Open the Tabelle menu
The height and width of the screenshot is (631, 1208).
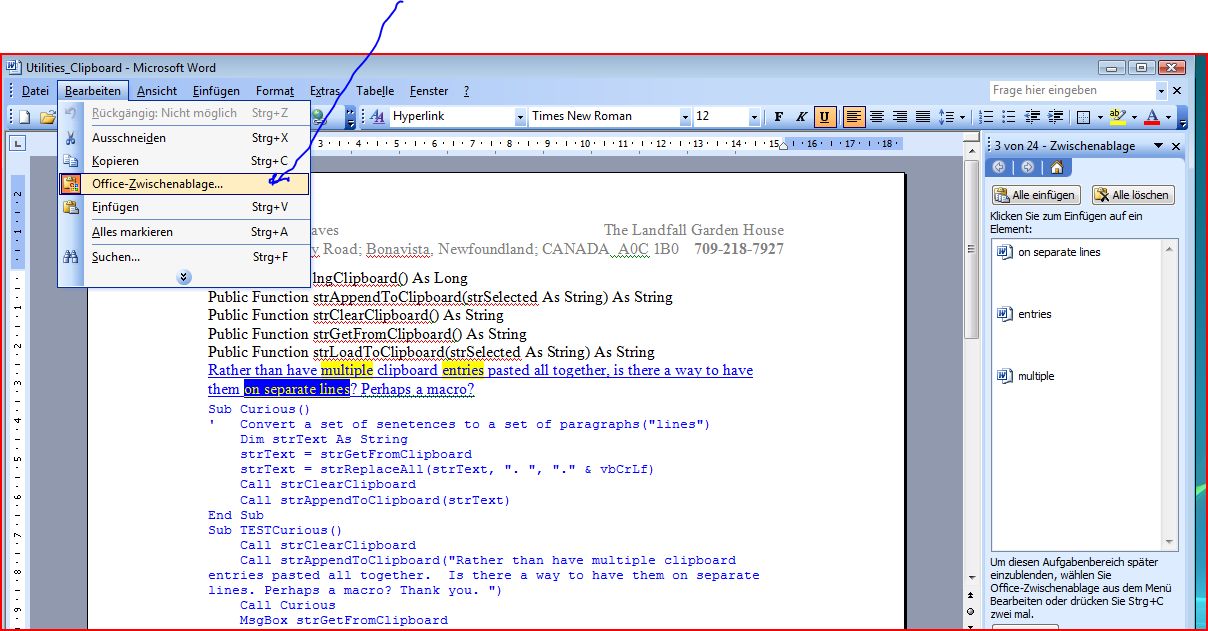coord(375,91)
